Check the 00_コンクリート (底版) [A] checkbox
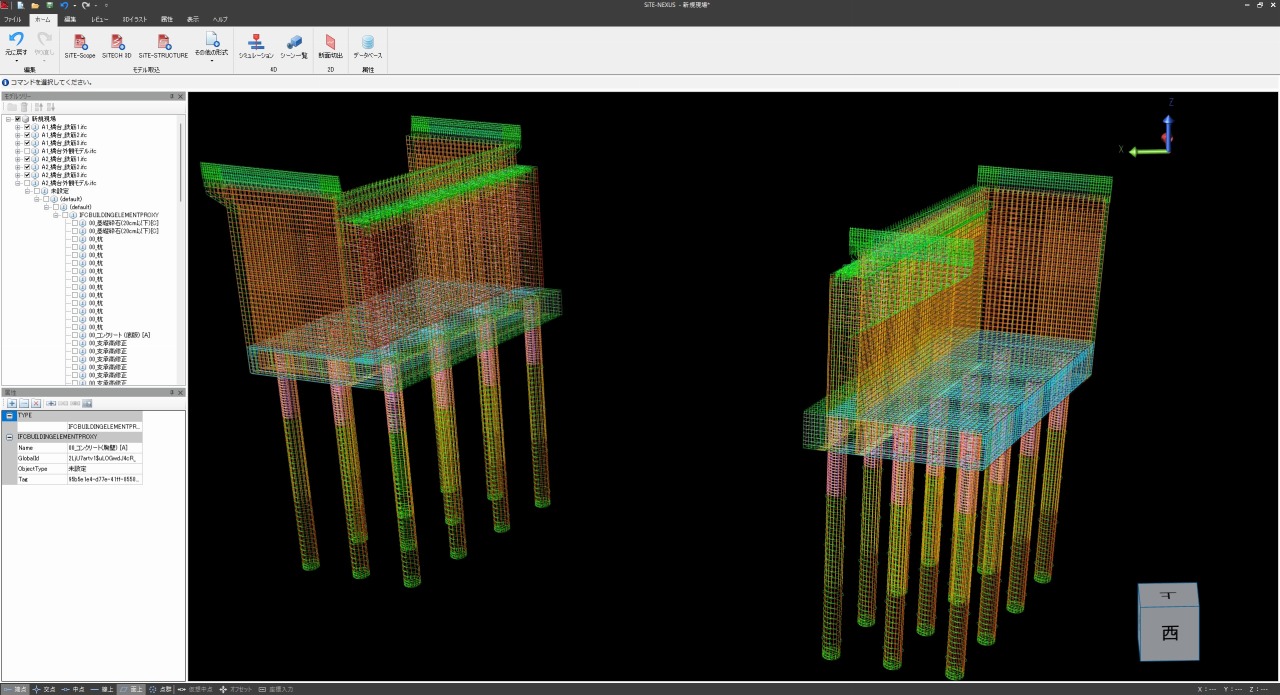The width and height of the screenshot is (1280, 695). [x=75, y=335]
